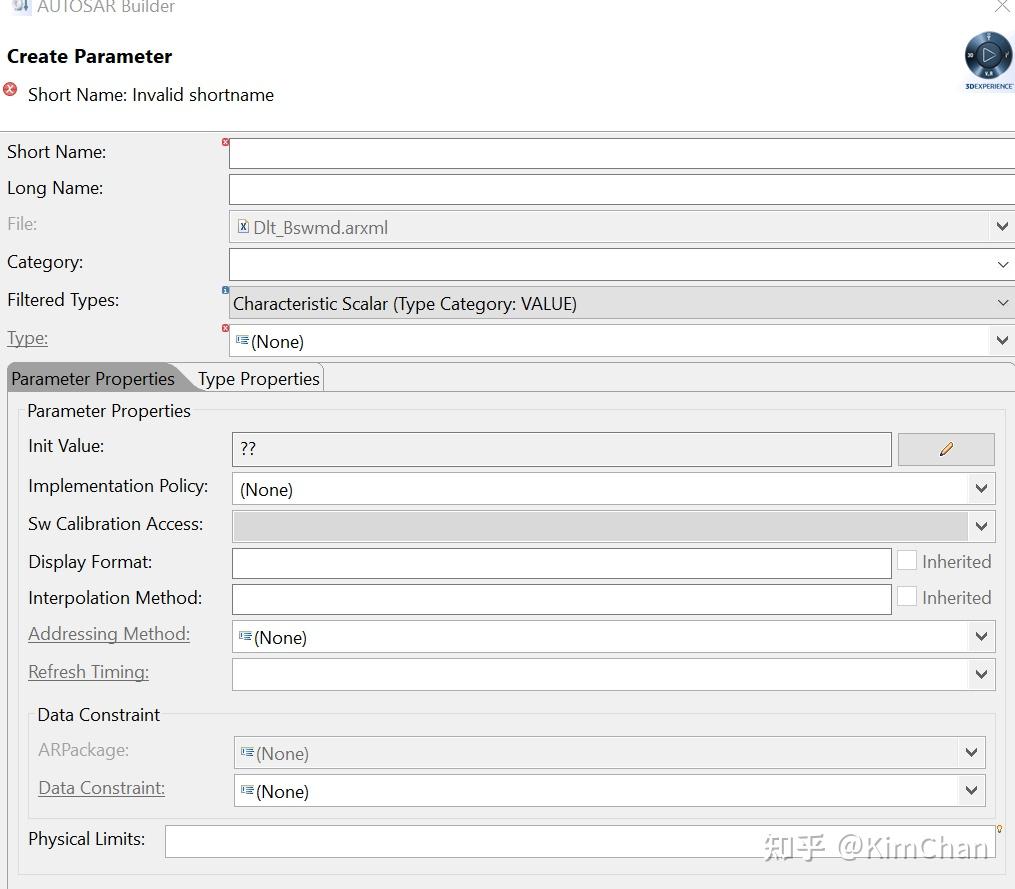Open the Data Constraint dropdown arrow

coord(970,791)
